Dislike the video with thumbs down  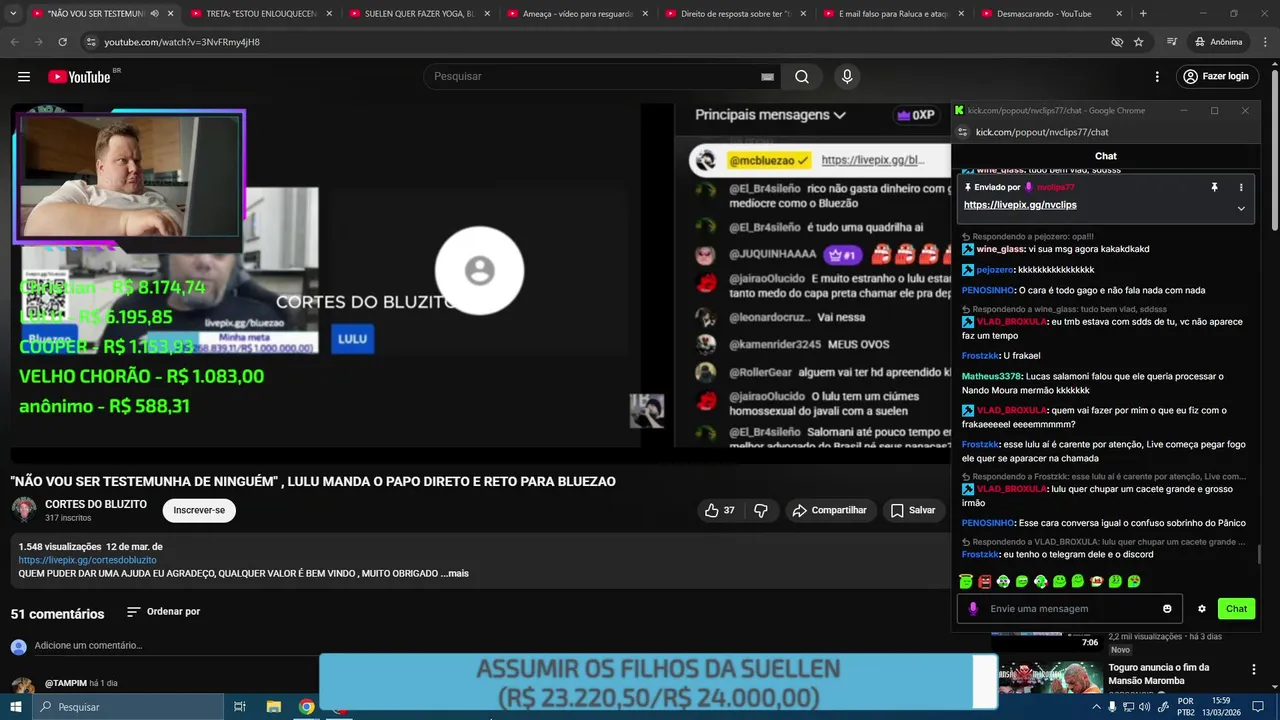[x=761, y=510]
